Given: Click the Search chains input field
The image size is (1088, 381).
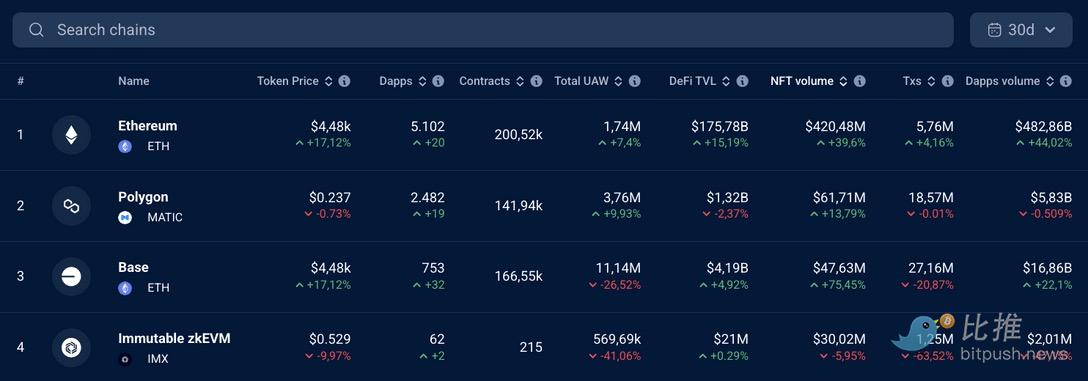Looking at the screenshot, I should [x=483, y=30].
